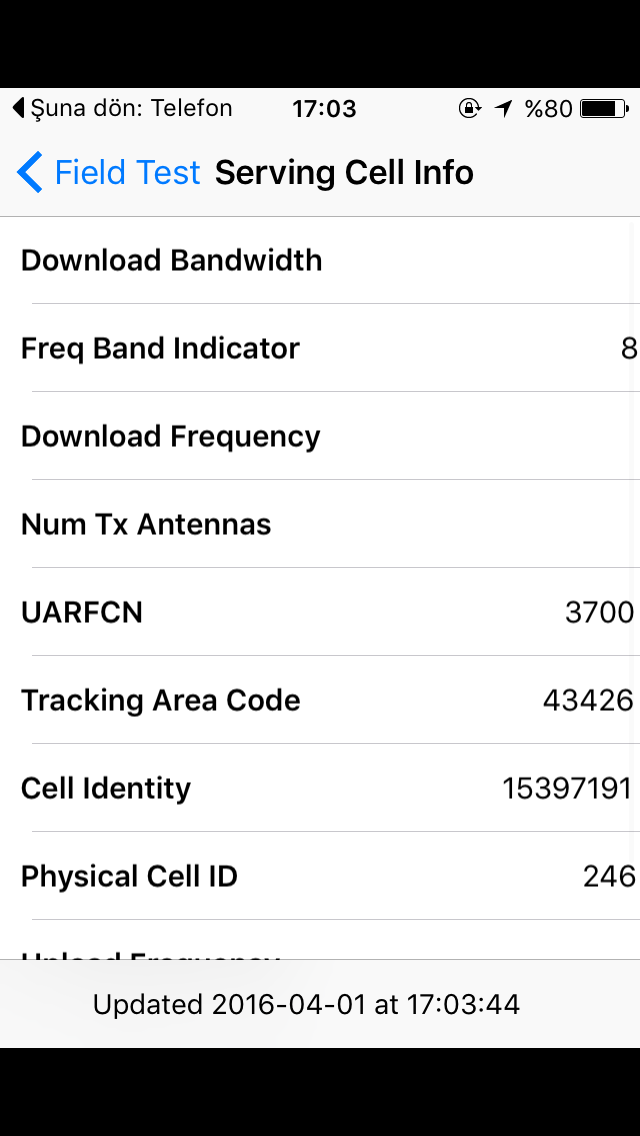Tap the location arrow status icon

click(504, 109)
